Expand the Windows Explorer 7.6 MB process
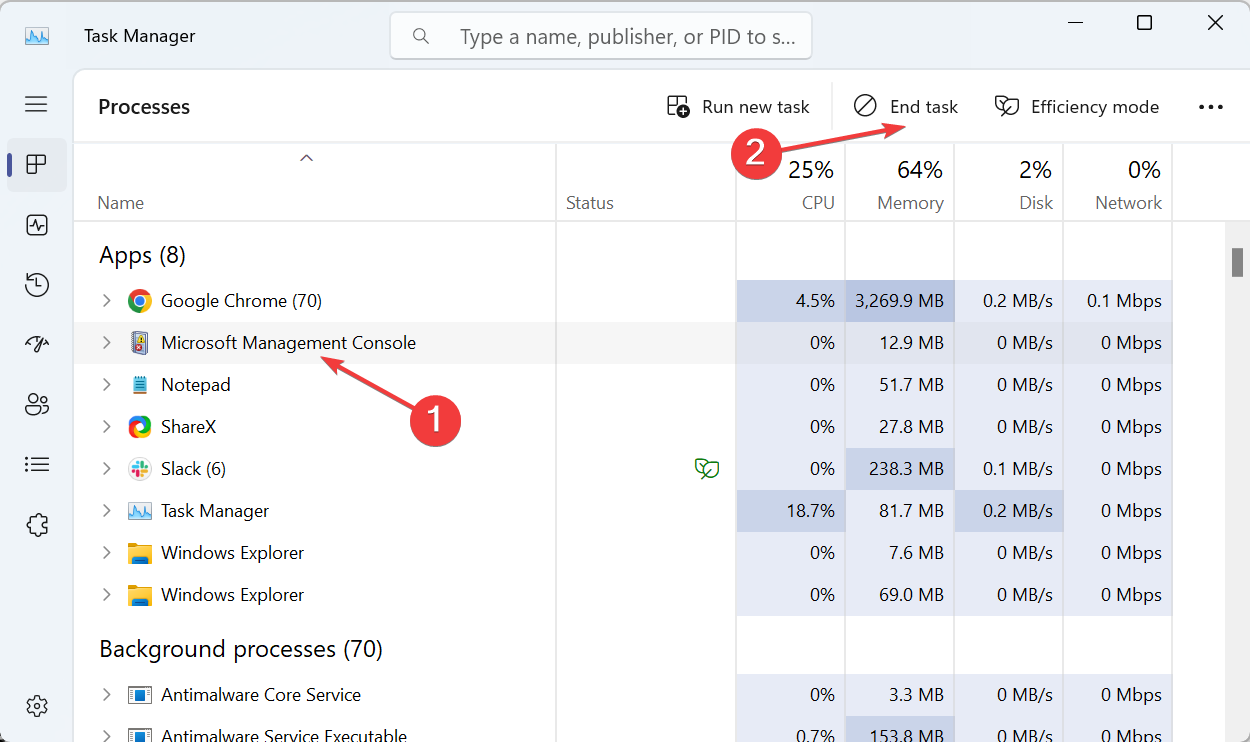Viewport: 1250px width, 742px height. (107, 553)
